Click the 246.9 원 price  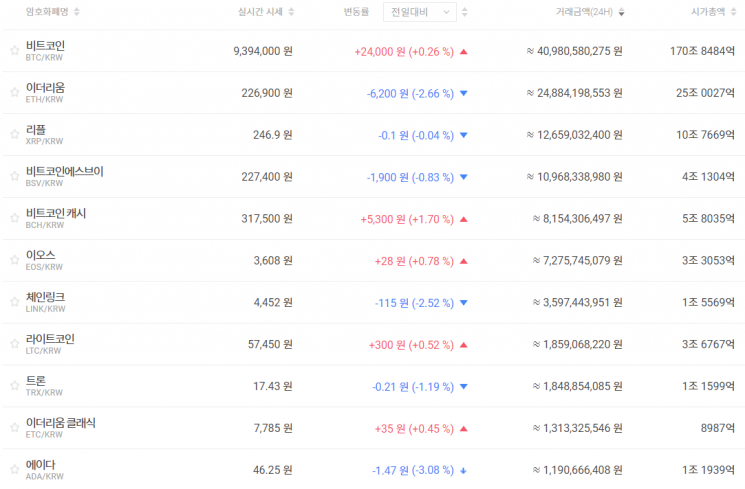(272, 134)
